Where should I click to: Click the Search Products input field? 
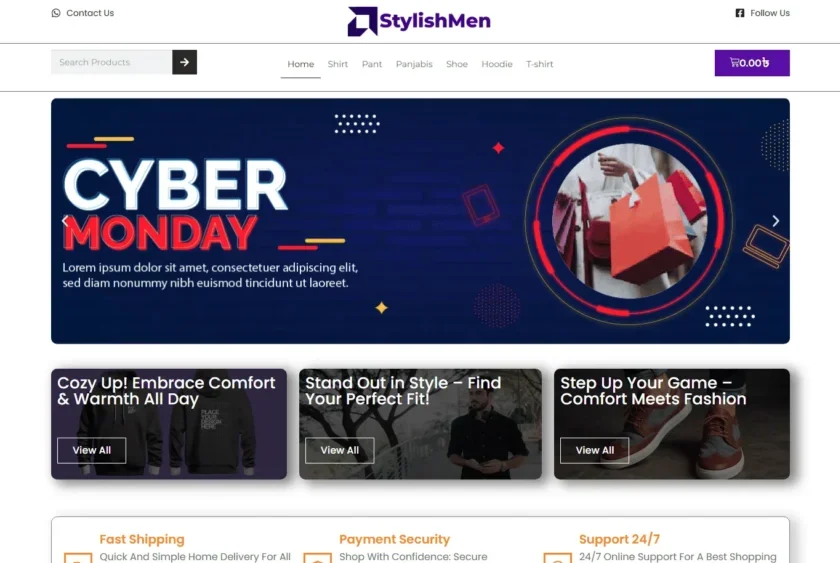coord(111,62)
